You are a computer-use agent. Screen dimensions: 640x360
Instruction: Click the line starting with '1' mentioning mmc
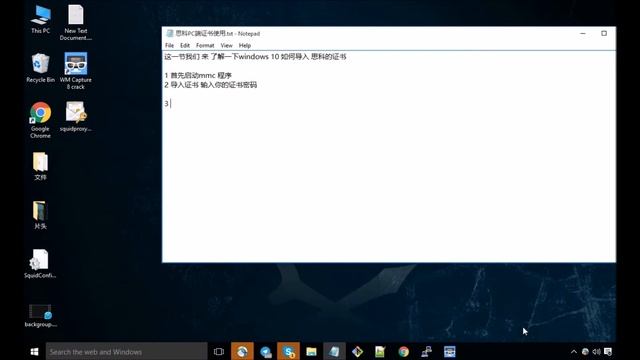198,76
